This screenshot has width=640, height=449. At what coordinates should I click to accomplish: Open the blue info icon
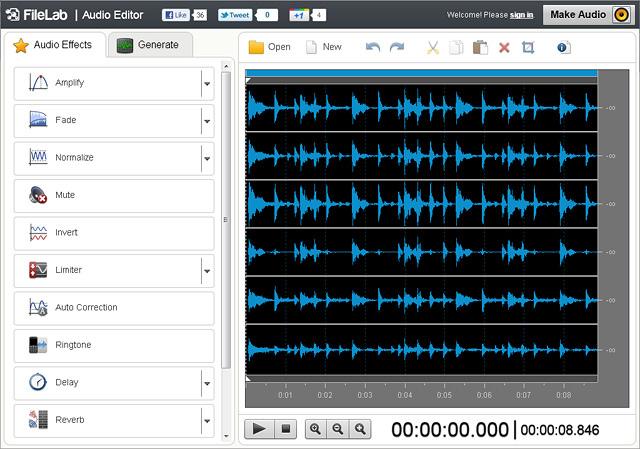(x=563, y=47)
